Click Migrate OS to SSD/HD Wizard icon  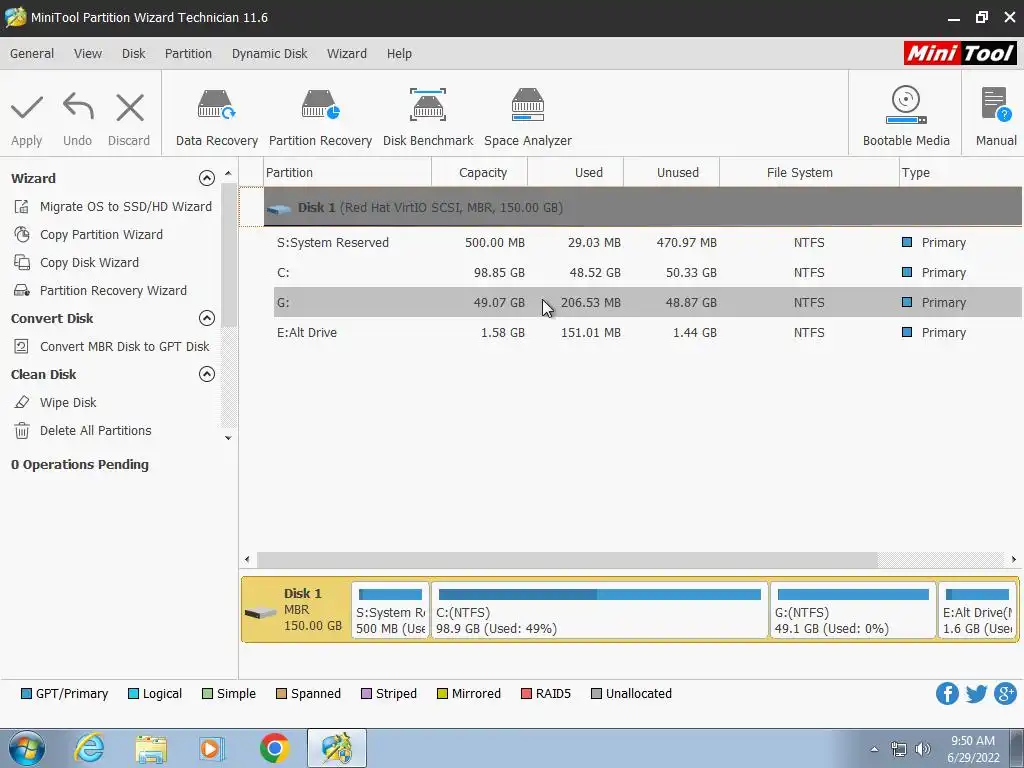pyautogui.click(x=22, y=207)
